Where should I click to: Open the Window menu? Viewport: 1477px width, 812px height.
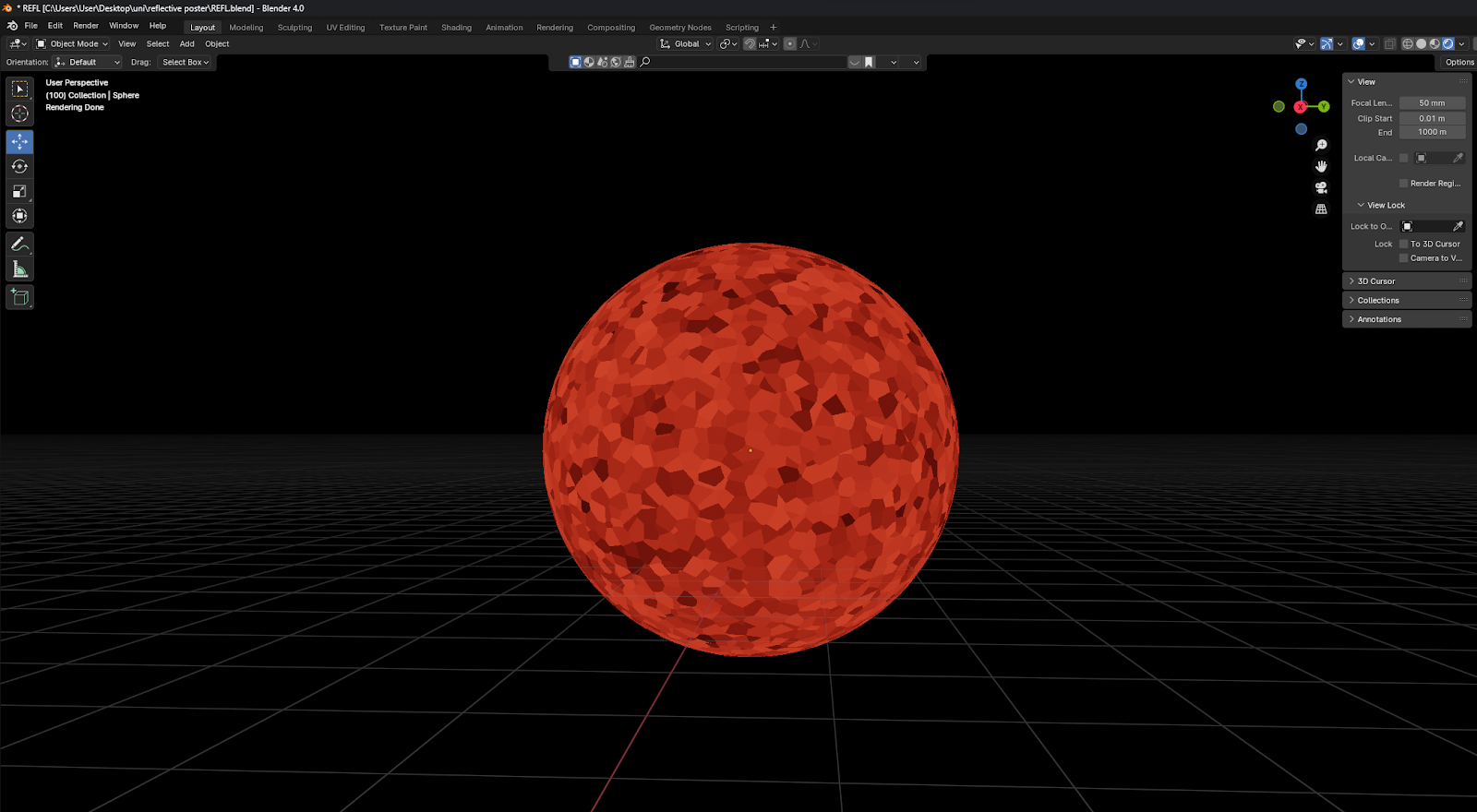pyautogui.click(x=124, y=26)
